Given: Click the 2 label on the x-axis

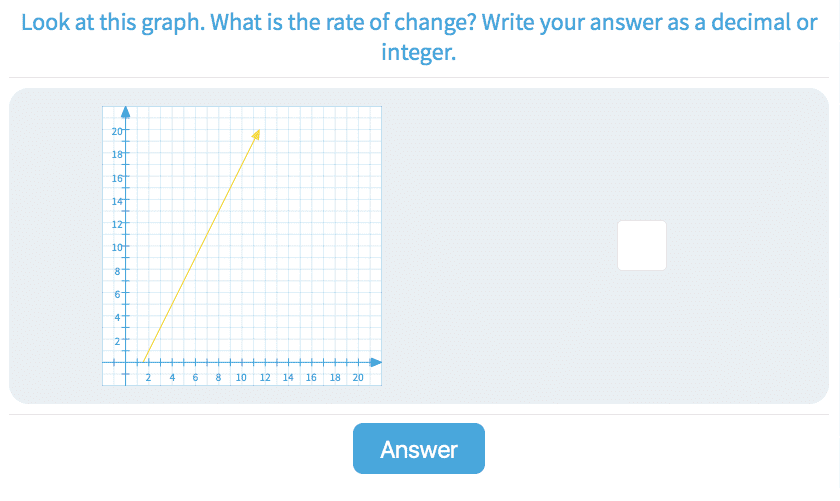Looking at the screenshot, I should click(148, 378).
